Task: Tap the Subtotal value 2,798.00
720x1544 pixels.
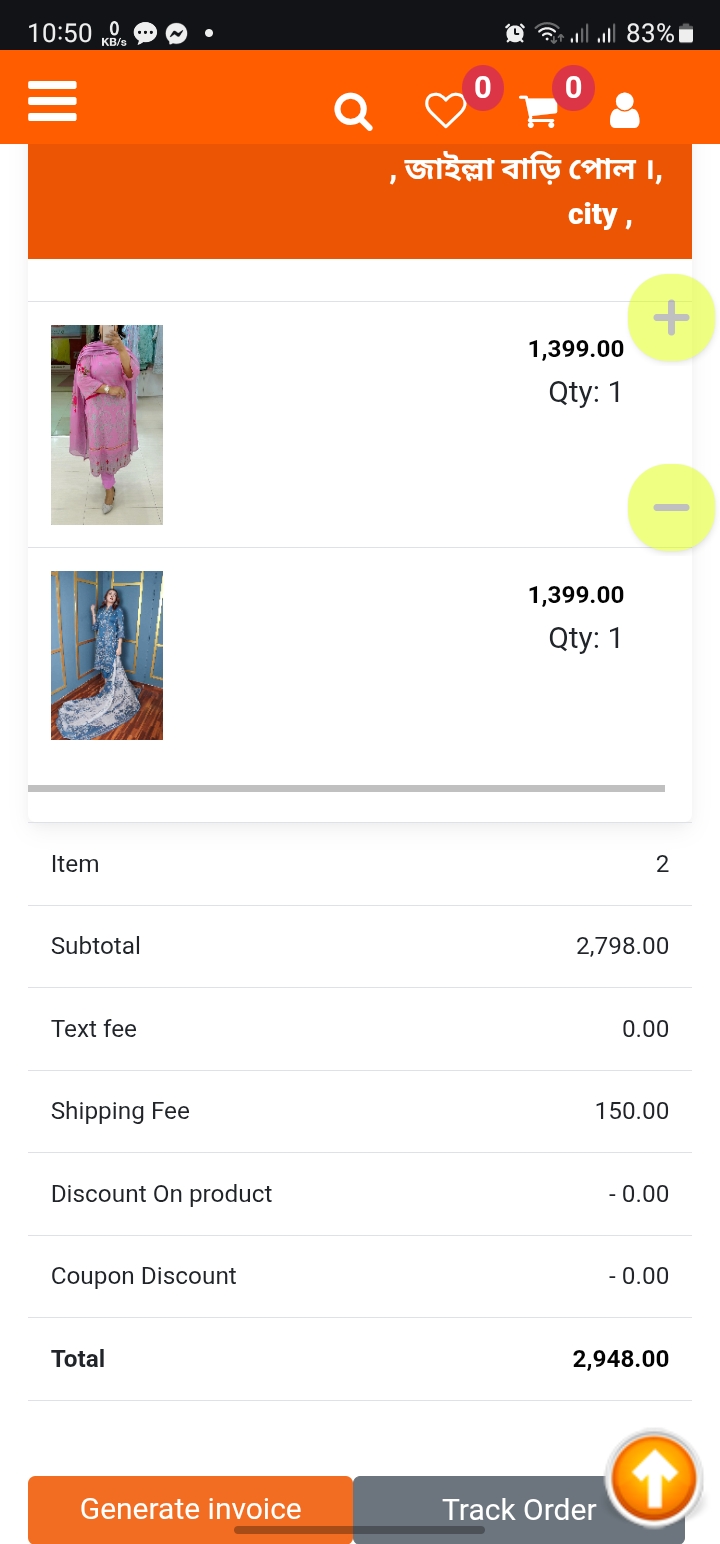Action: (622, 946)
